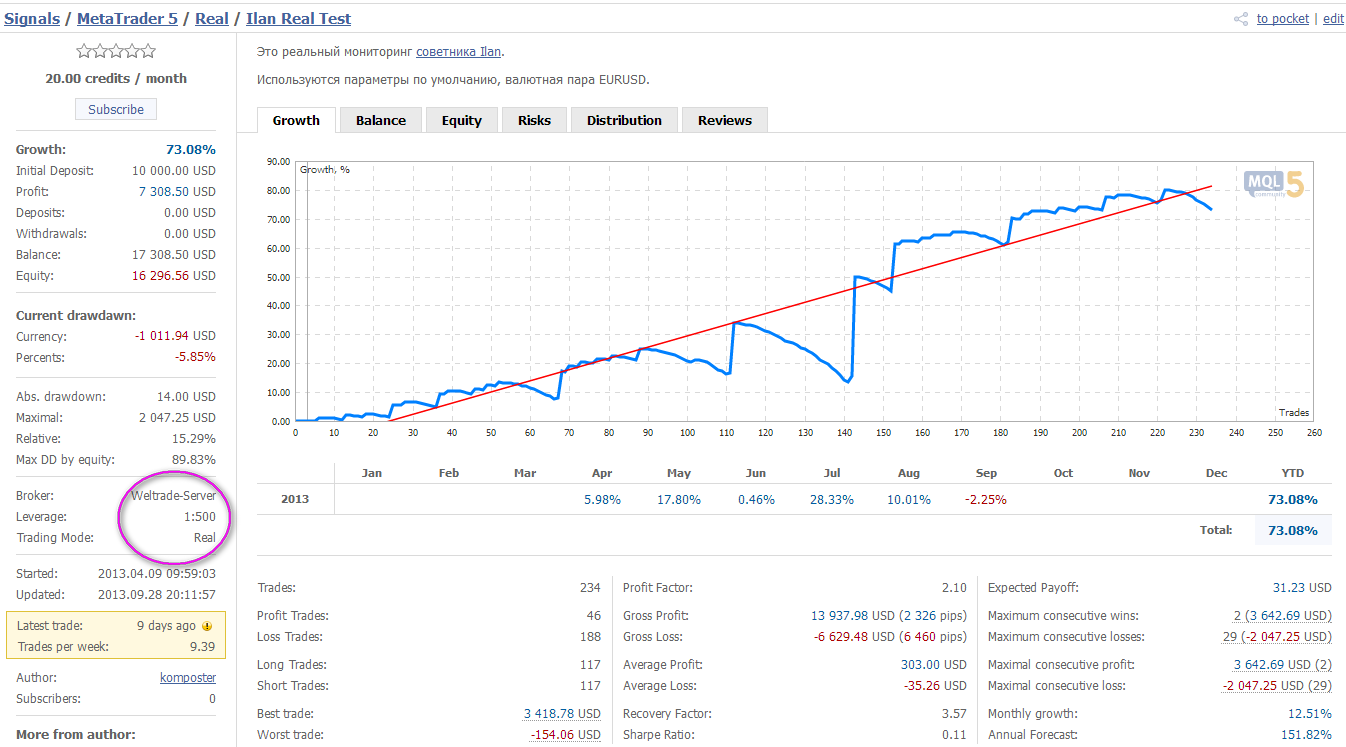Rate the signal using the first star
This screenshot has height=747, width=1346.
coord(84,52)
